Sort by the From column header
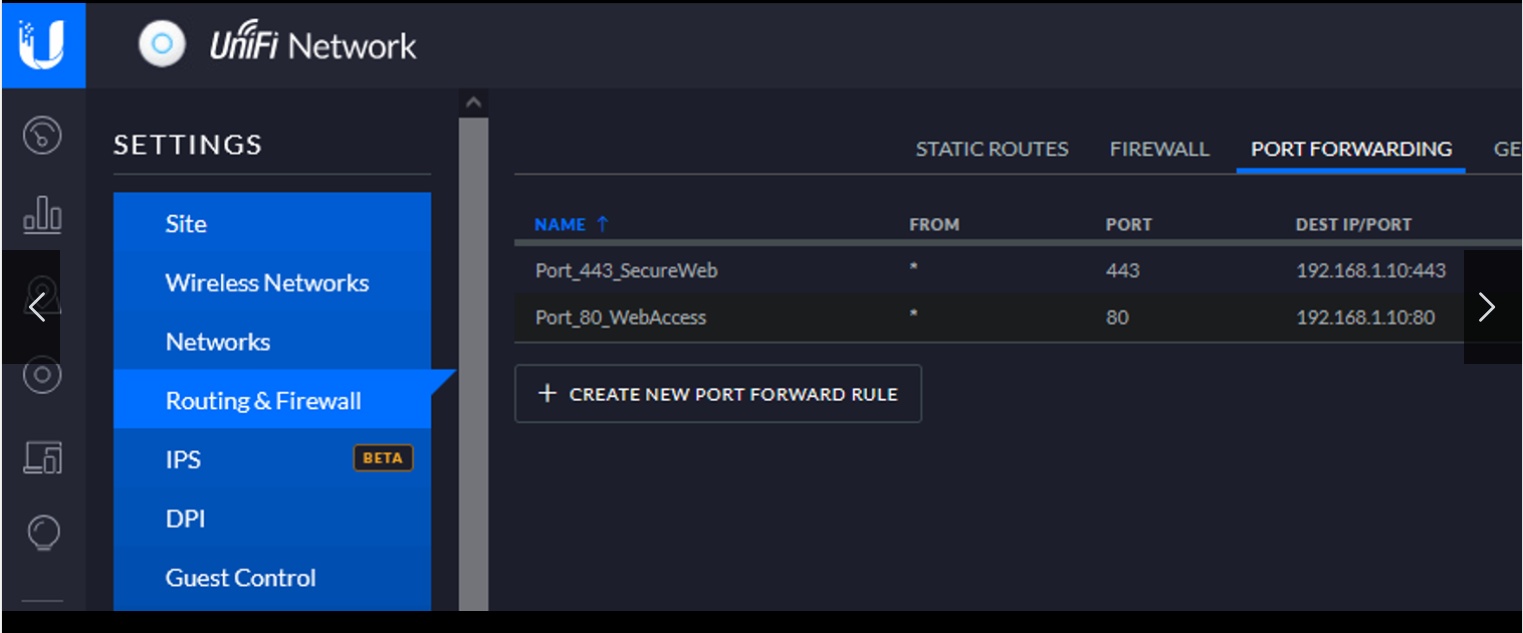The height and width of the screenshot is (633, 1523). 934,225
